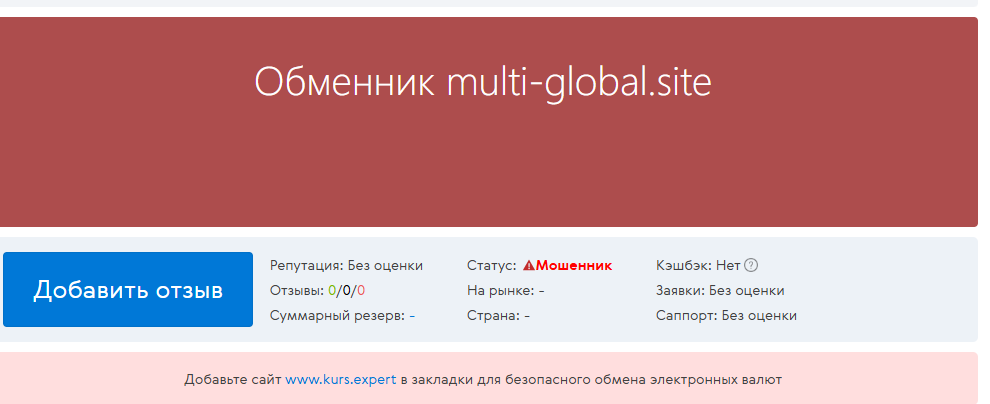
Task: Click the Обменник multi-global.site heading
Action: click(483, 82)
